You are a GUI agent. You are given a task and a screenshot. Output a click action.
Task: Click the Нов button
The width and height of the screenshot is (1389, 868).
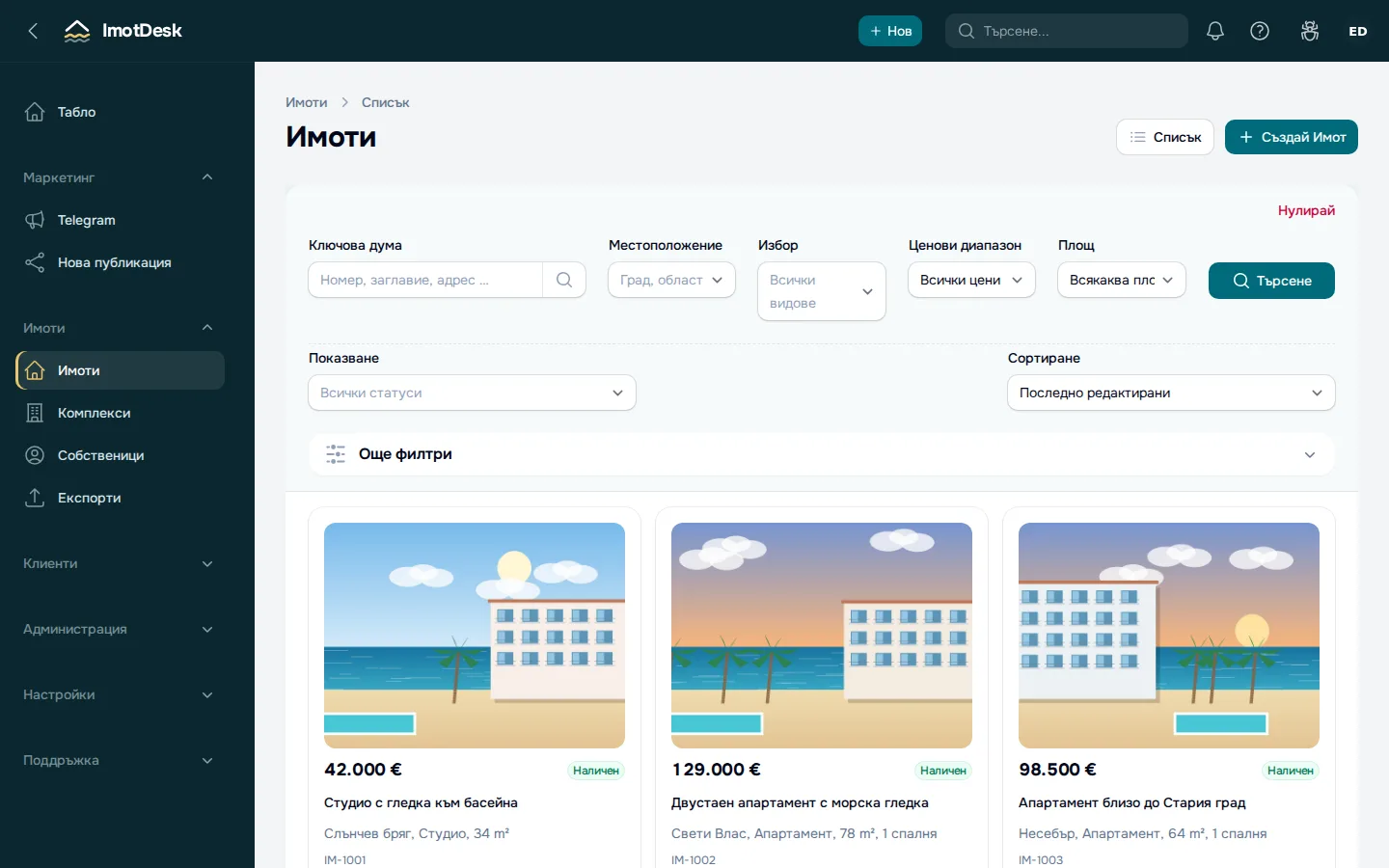point(890,31)
